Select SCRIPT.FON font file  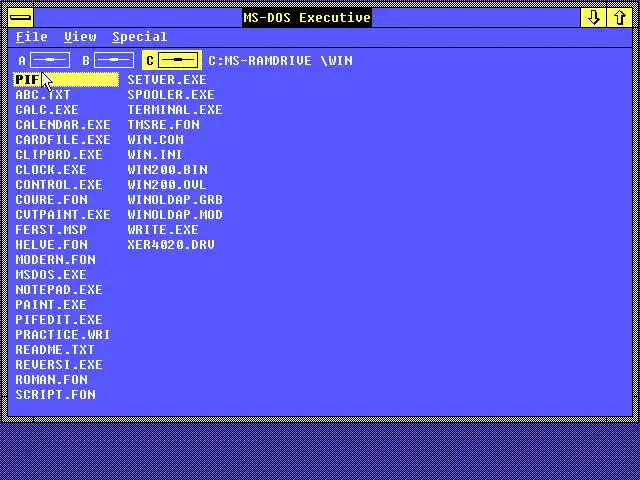pos(56,395)
